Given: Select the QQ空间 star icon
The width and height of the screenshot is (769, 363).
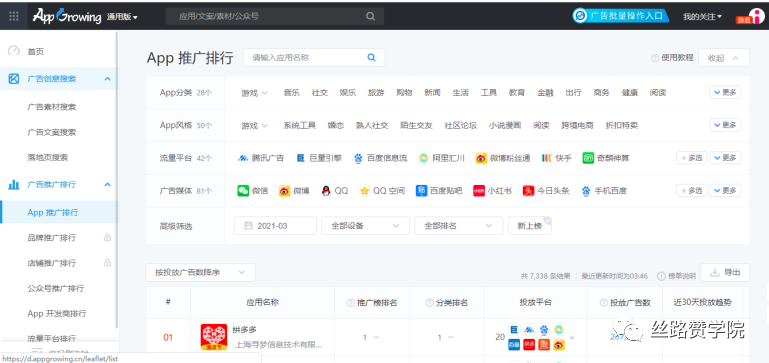Looking at the screenshot, I should click(x=364, y=191).
